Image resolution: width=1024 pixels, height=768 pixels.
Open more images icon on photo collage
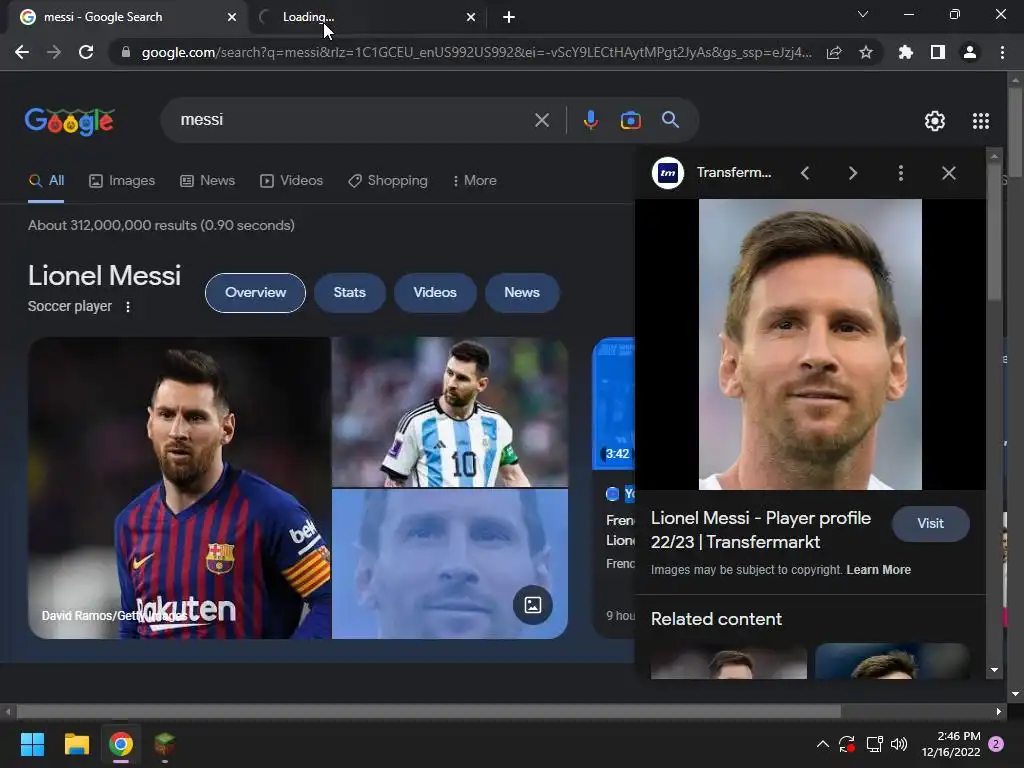(533, 605)
